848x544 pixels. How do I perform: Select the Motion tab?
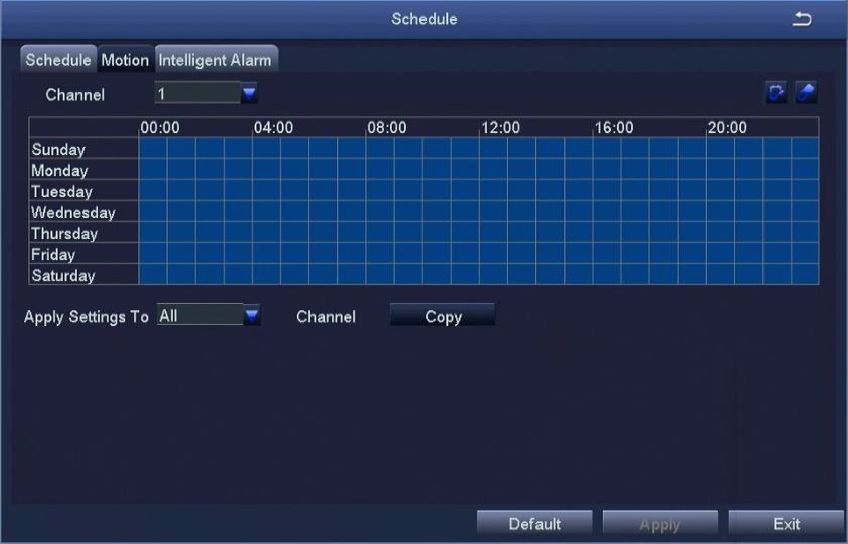pos(125,60)
